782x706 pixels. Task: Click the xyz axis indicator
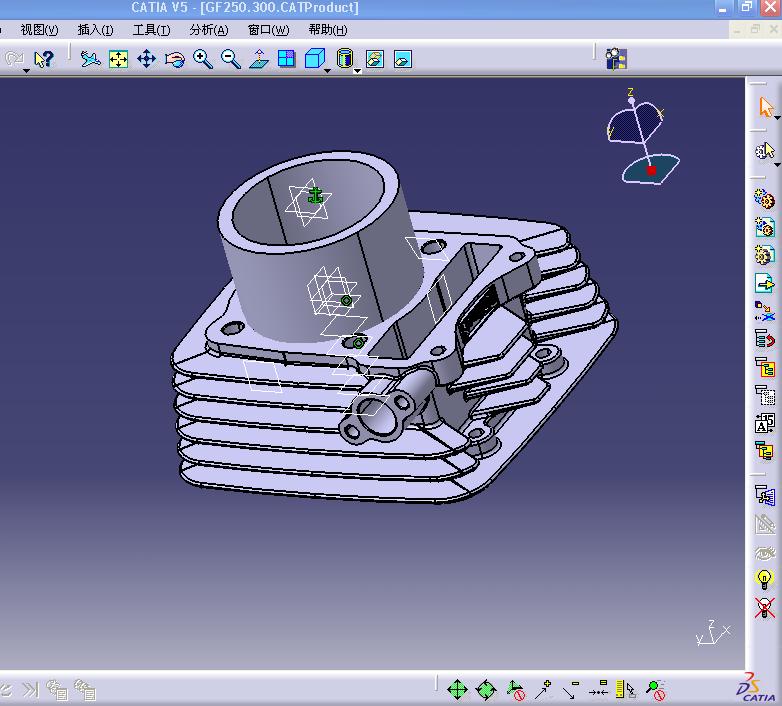pos(713,633)
